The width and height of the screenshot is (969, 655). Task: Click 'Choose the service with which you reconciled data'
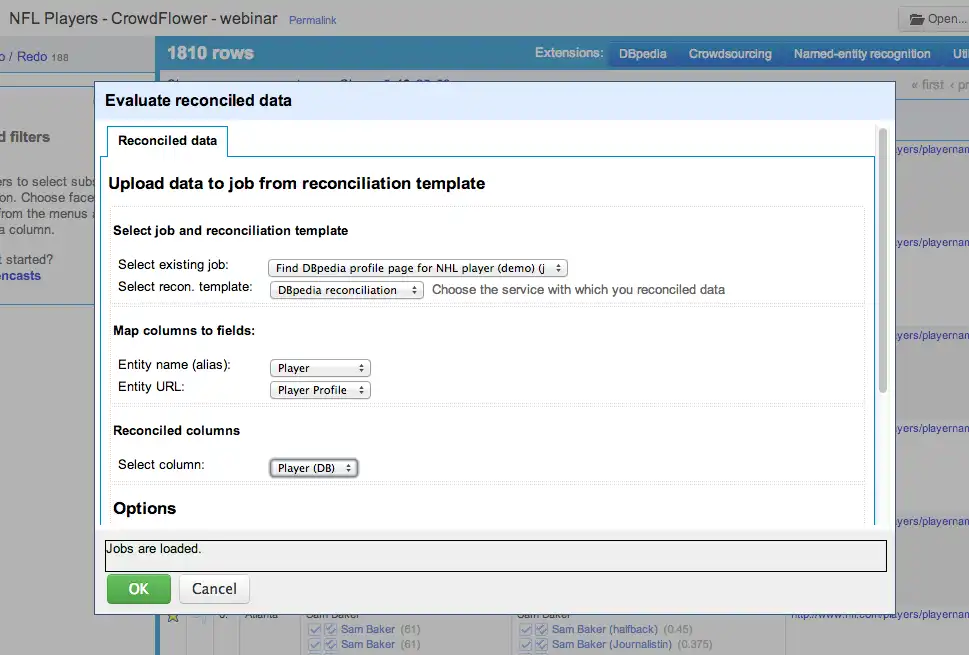[x=578, y=290]
